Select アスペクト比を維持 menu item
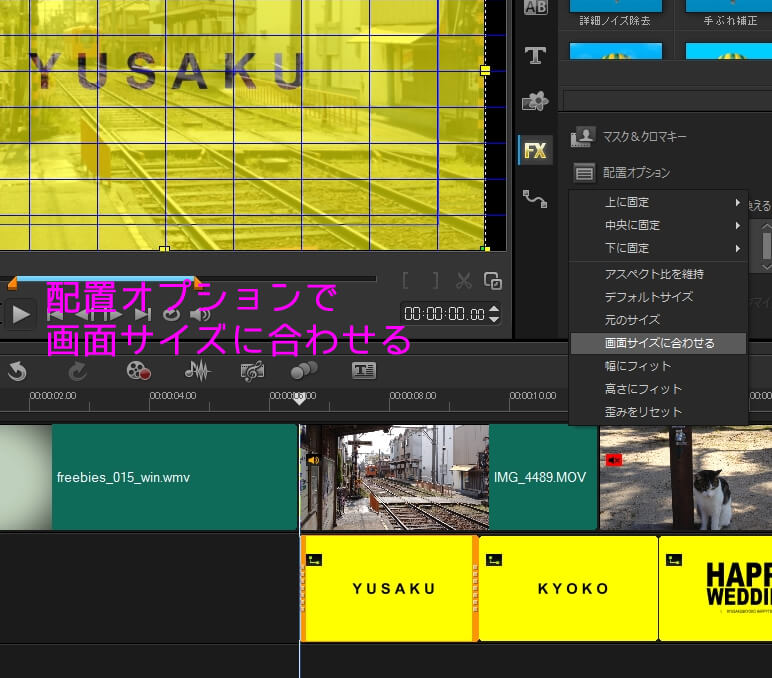The image size is (772, 678). (658, 274)
